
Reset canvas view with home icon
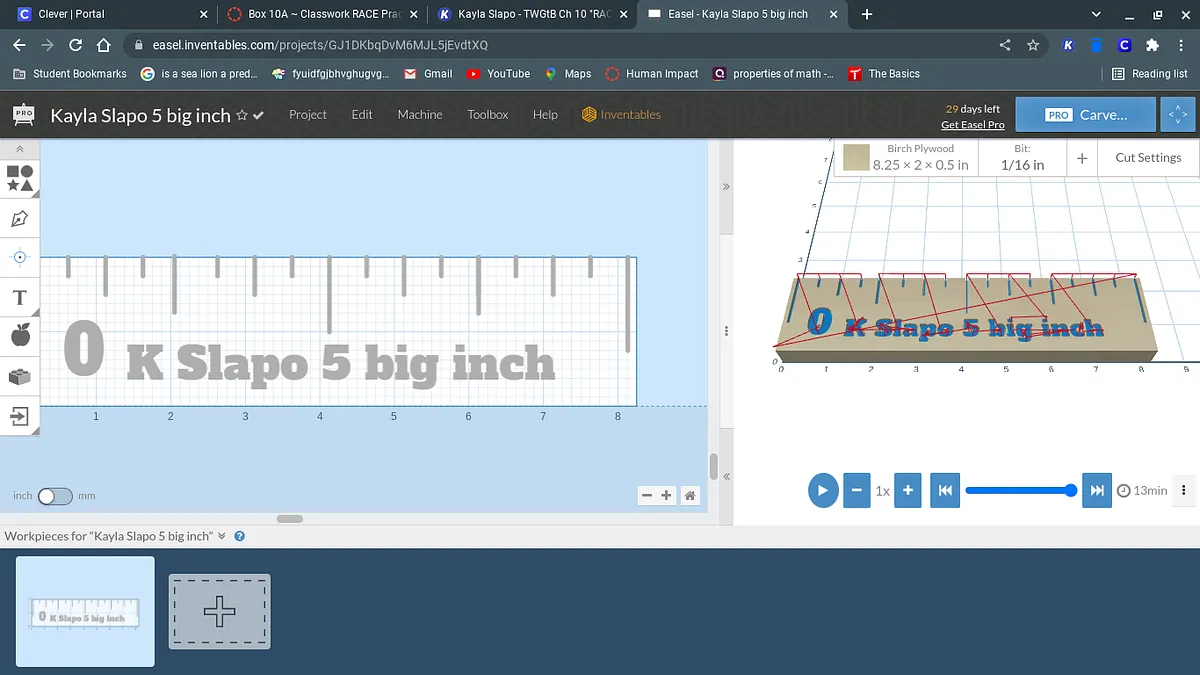click(690, 495)
